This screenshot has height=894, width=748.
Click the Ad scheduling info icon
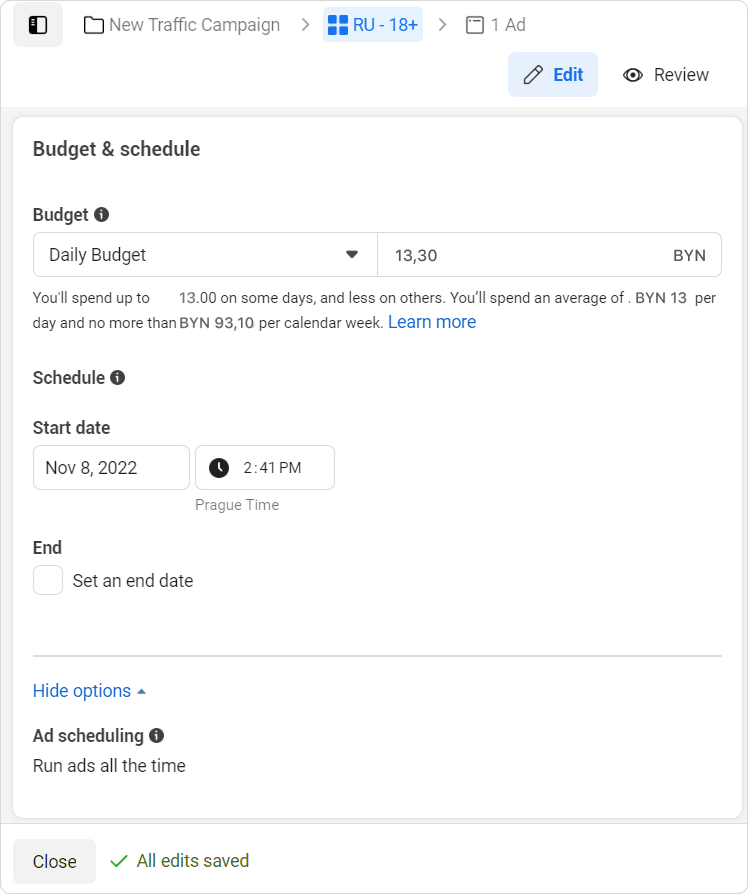point(156,735)
